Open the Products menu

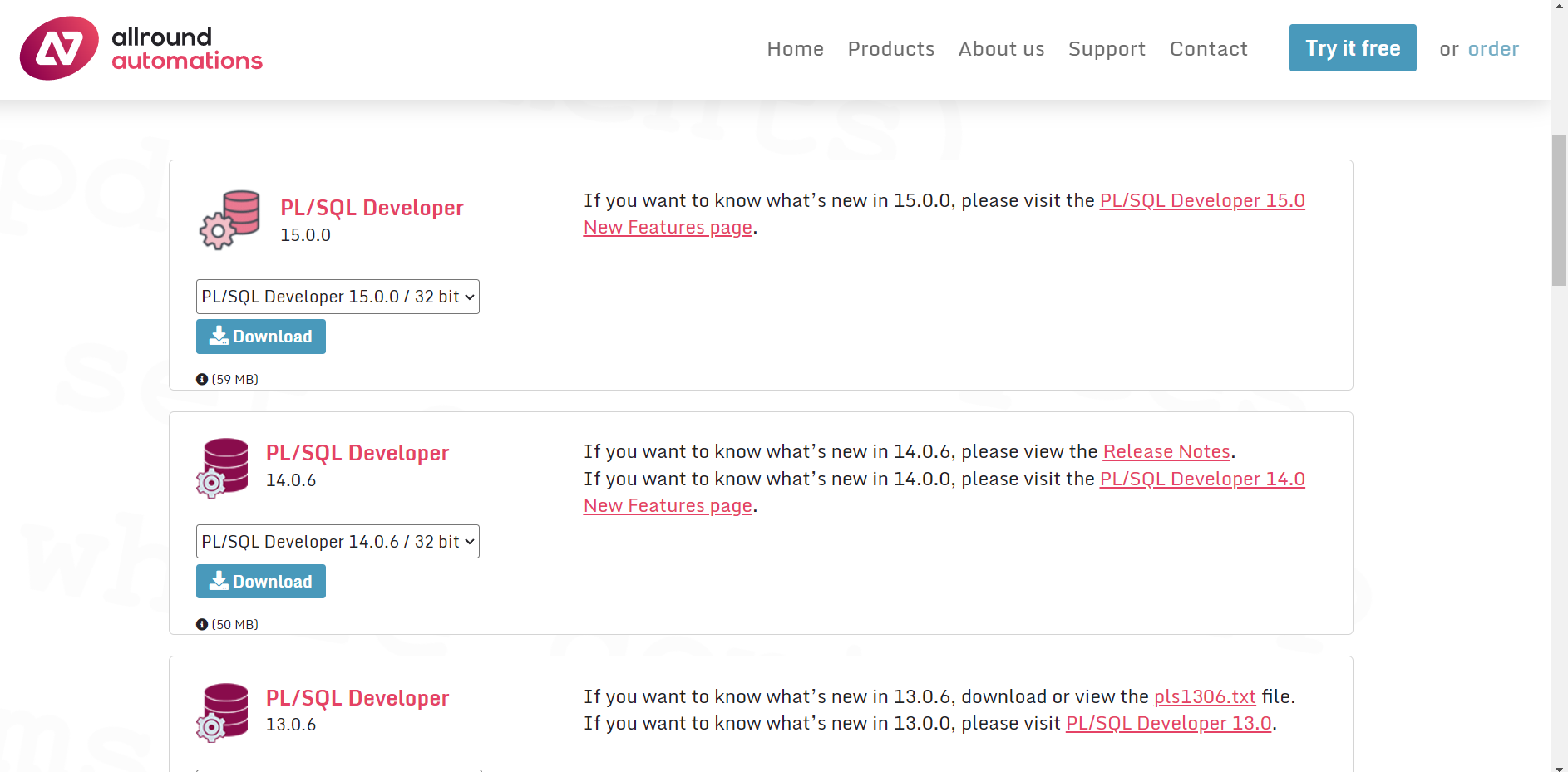coord(890,48)
